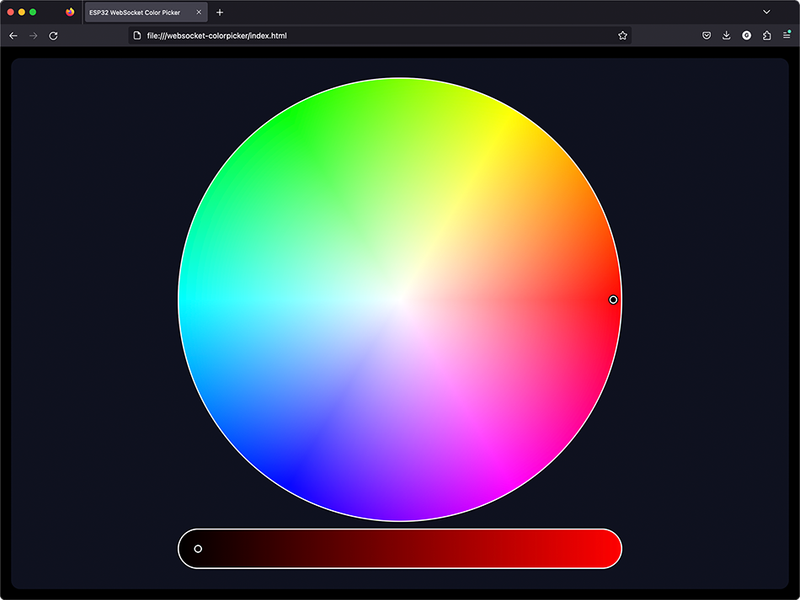Click the round account icon in toolbar

pos(746,35)
